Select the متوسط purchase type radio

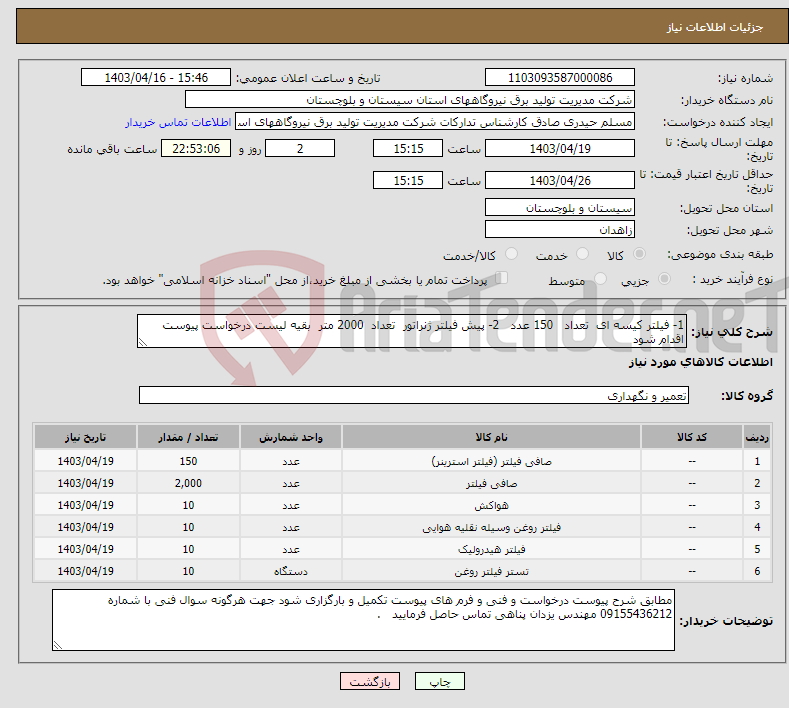(600, 279)
